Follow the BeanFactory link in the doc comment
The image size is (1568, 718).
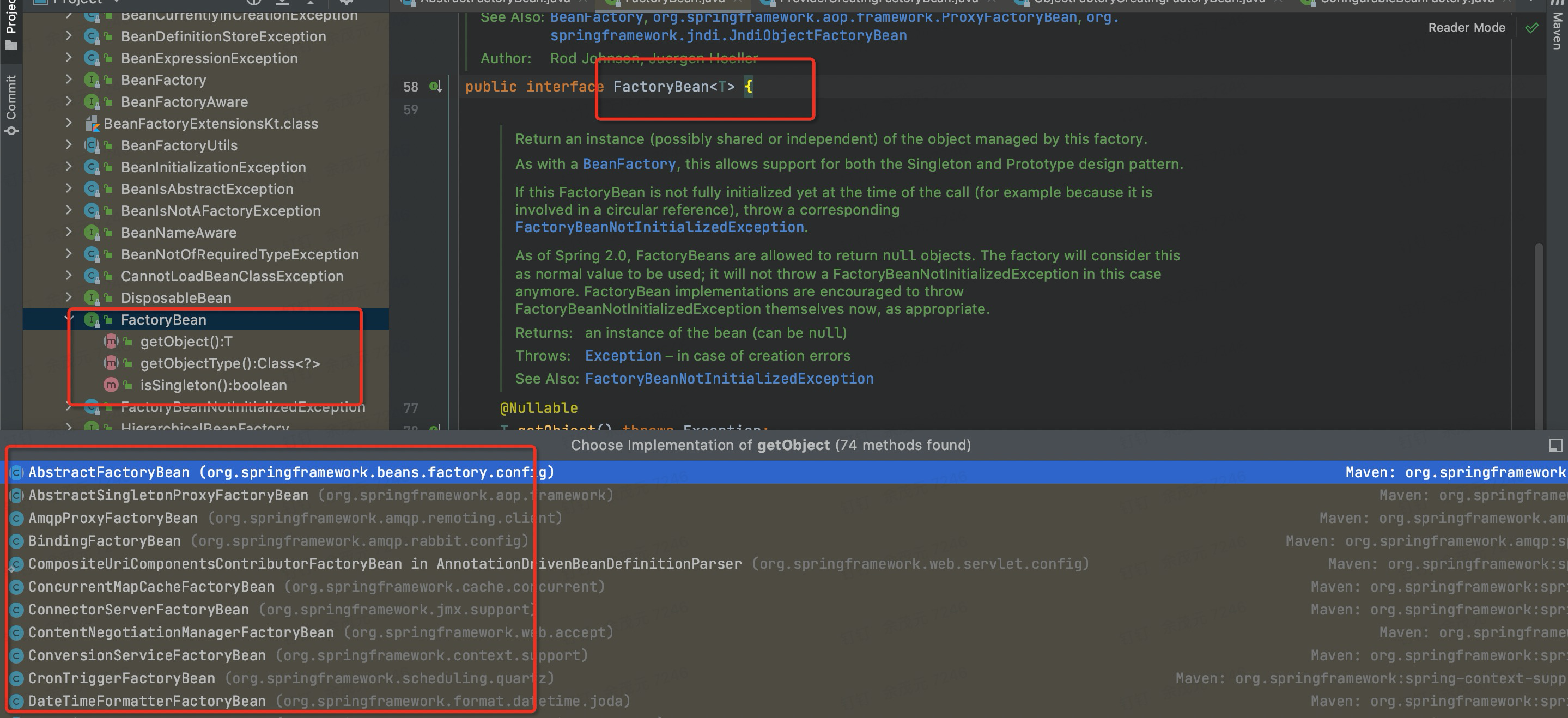[629, 165]
